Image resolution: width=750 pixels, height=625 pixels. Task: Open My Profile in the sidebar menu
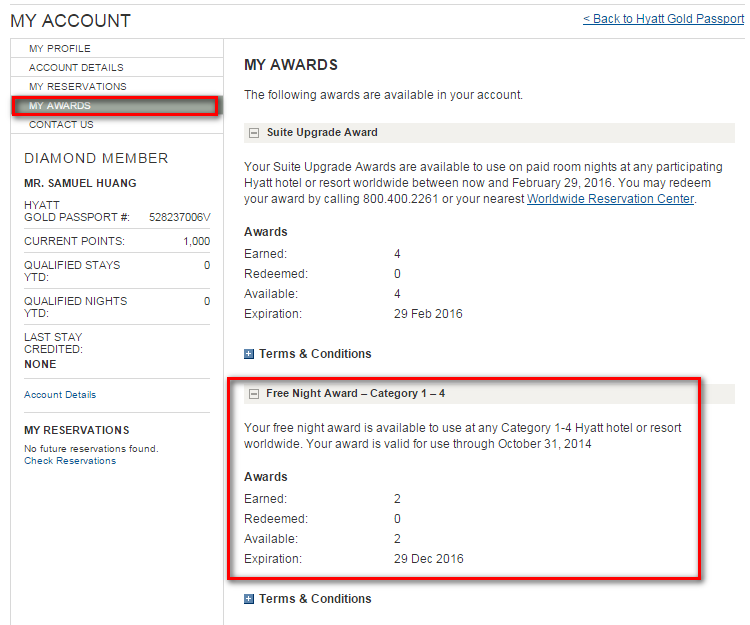click(60, 48)
